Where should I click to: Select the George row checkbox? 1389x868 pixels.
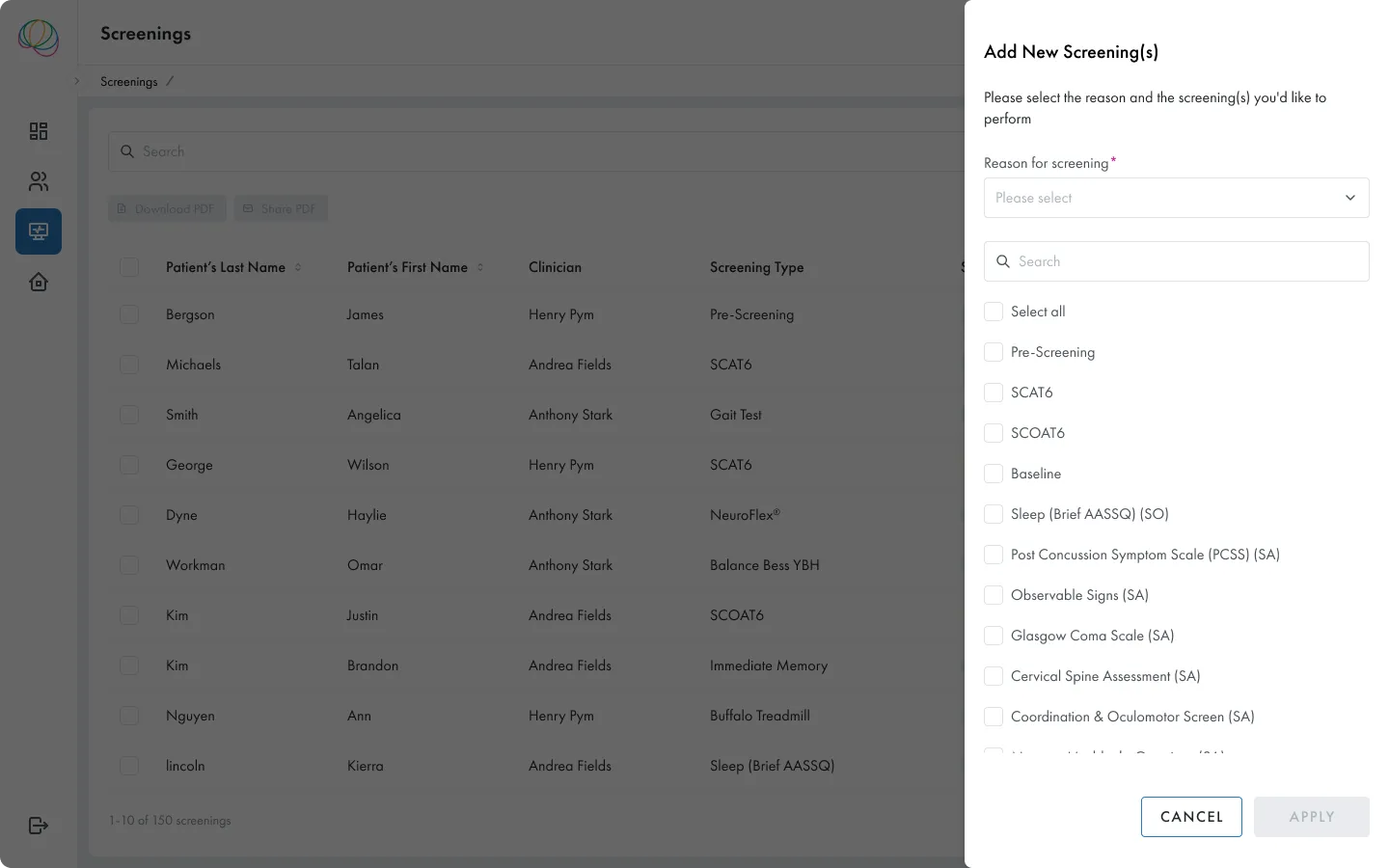tap(129, 465)
